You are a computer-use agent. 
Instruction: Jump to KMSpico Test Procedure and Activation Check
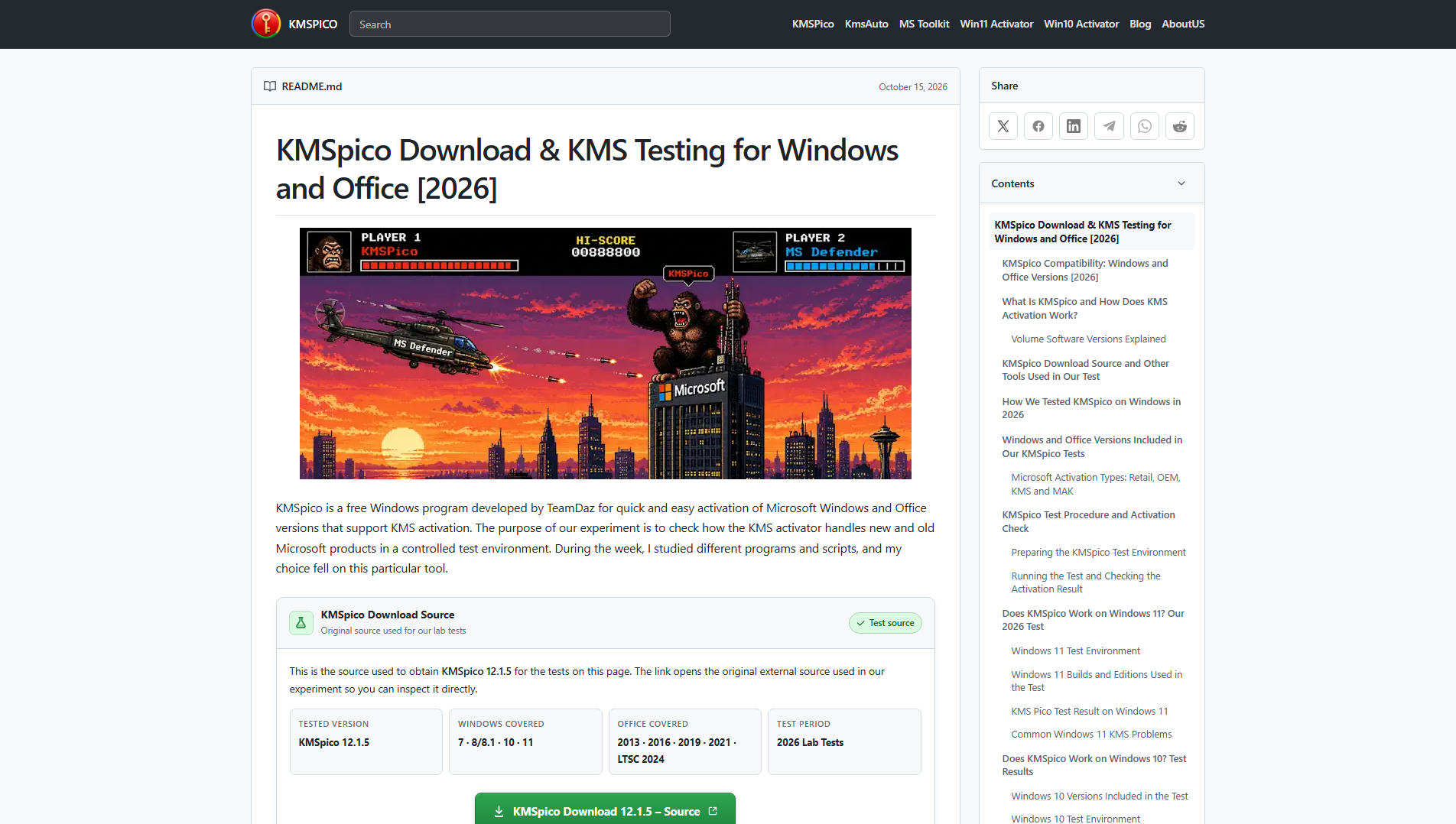click(1088, 521)
